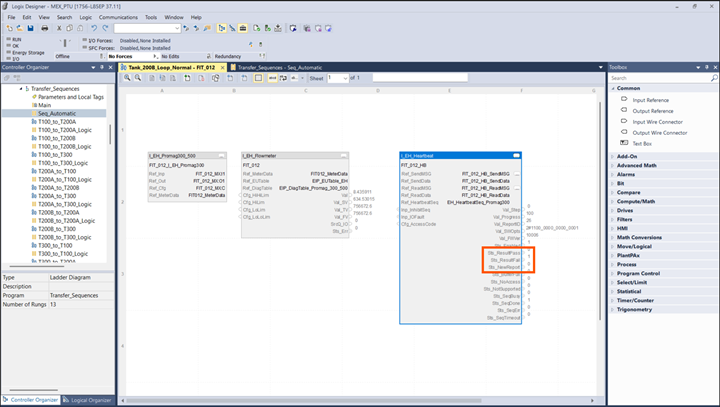This screenshot has height=407, width=720.
Task: Open the Sheet number dropdown
Action: click(345, 78)
